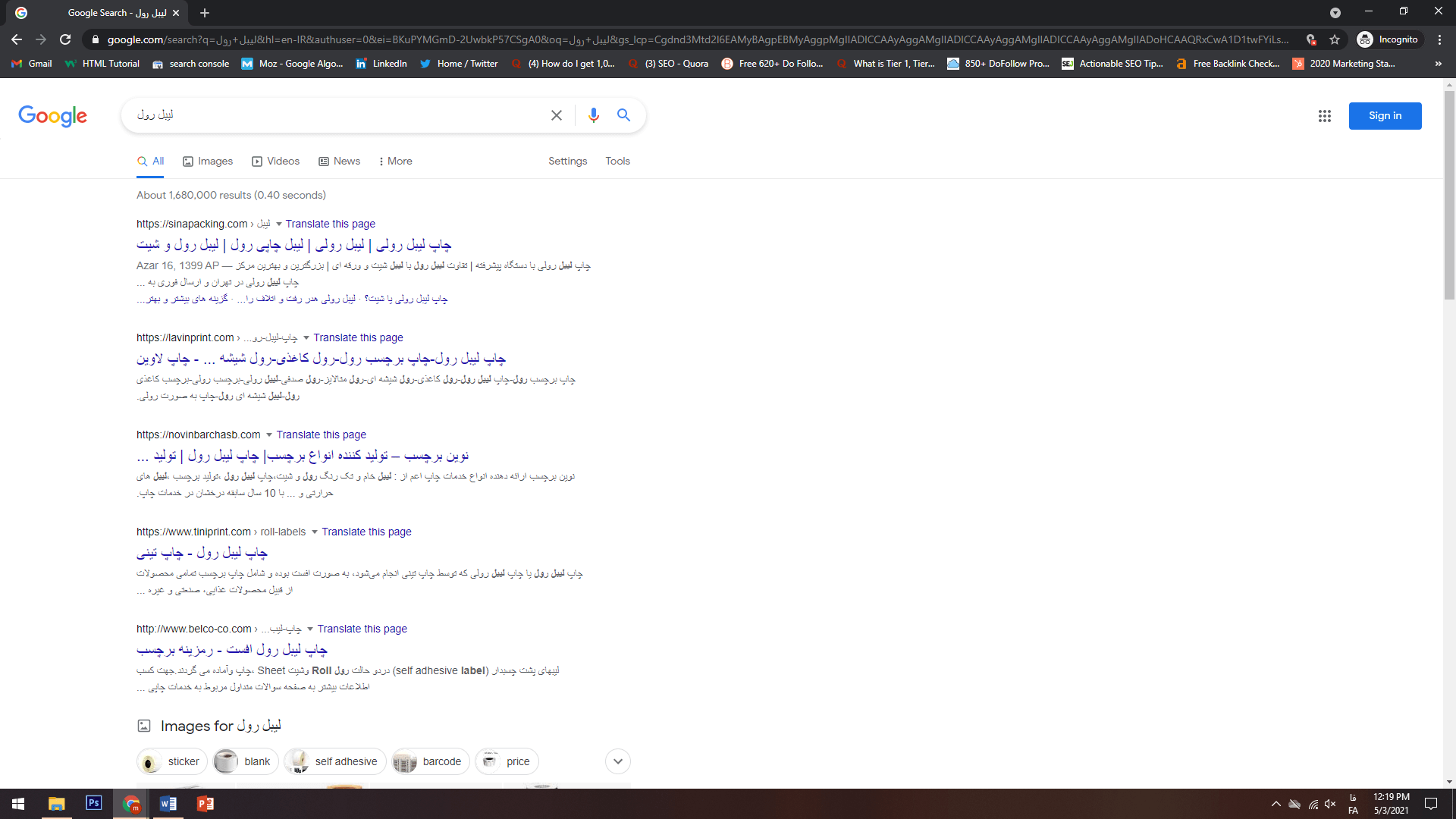Screen dimensions: 1456x819
Task: Translate the sinapacking.com result page
Action: click(x=330, y=224)
